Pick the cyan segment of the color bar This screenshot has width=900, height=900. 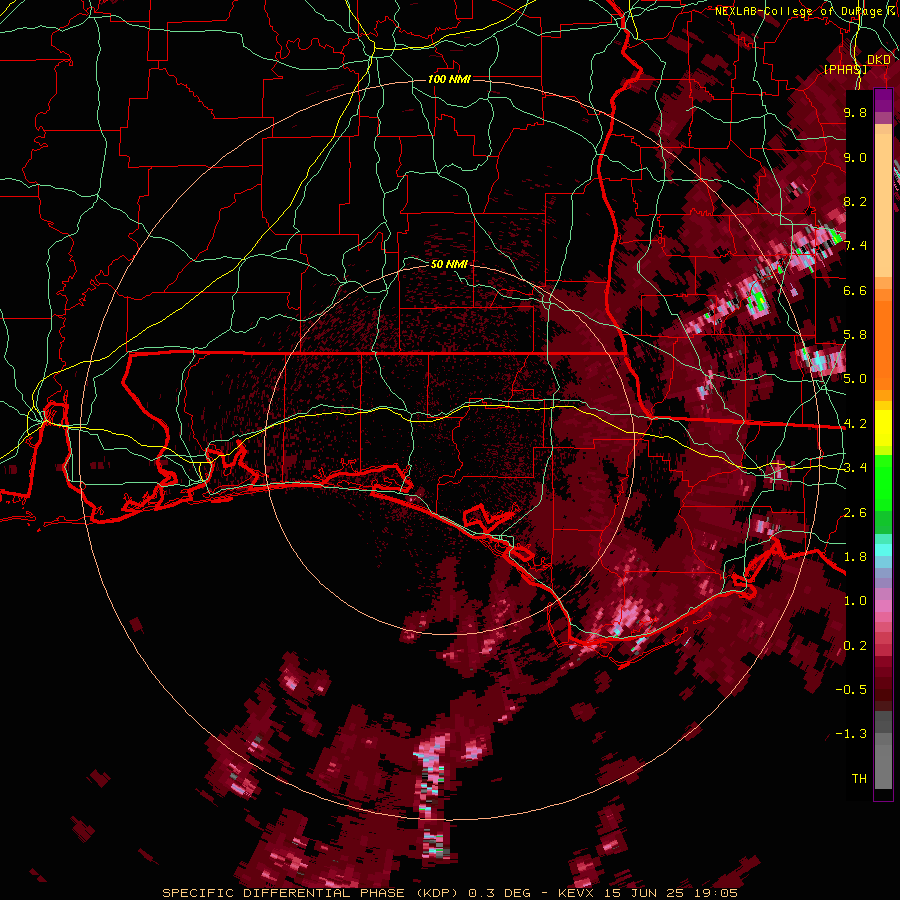(x=883, y=550)
